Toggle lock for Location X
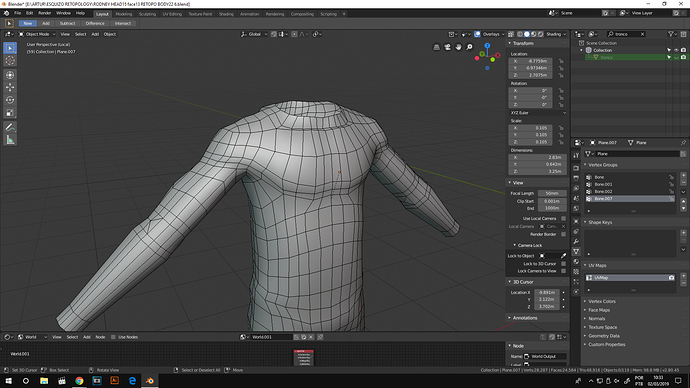This screenshot has width=690, height=388. tap(561, 61)
